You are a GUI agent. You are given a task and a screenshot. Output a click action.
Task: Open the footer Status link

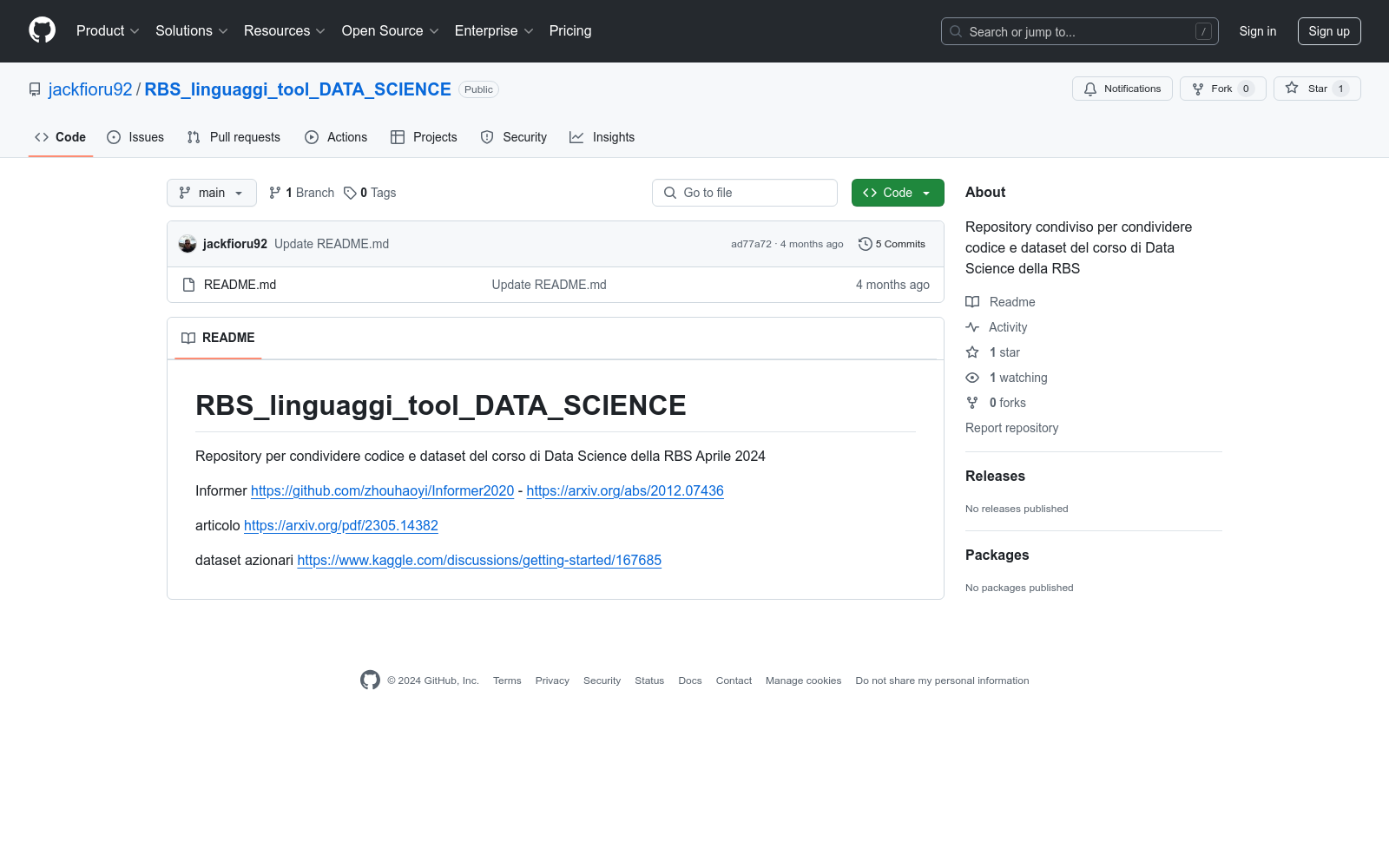pos(649,681)
